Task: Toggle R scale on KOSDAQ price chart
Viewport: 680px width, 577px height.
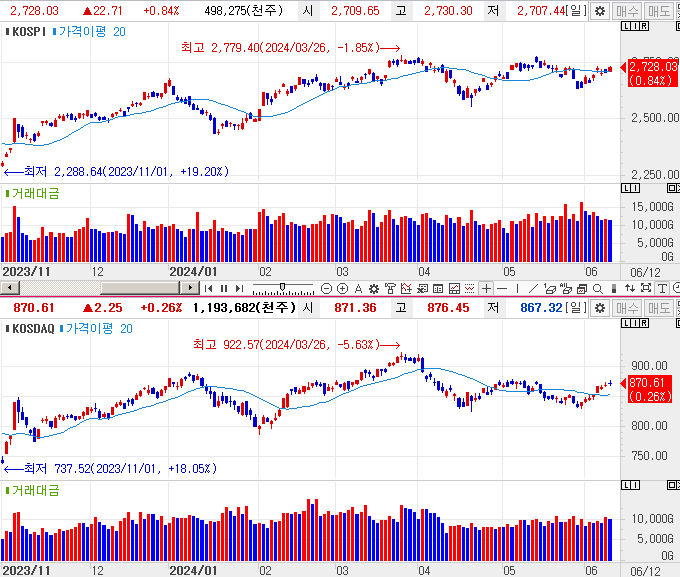Action: tap(644, 323)
